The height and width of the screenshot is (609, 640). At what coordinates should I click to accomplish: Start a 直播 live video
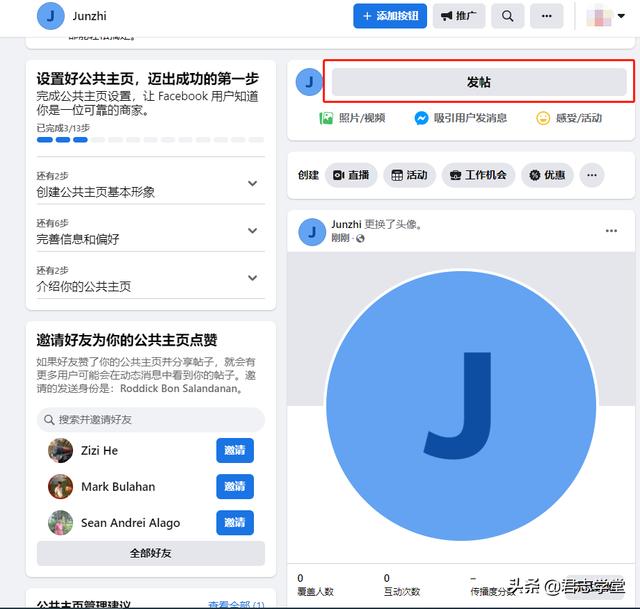pyautogui.click(x=351, y=175)
